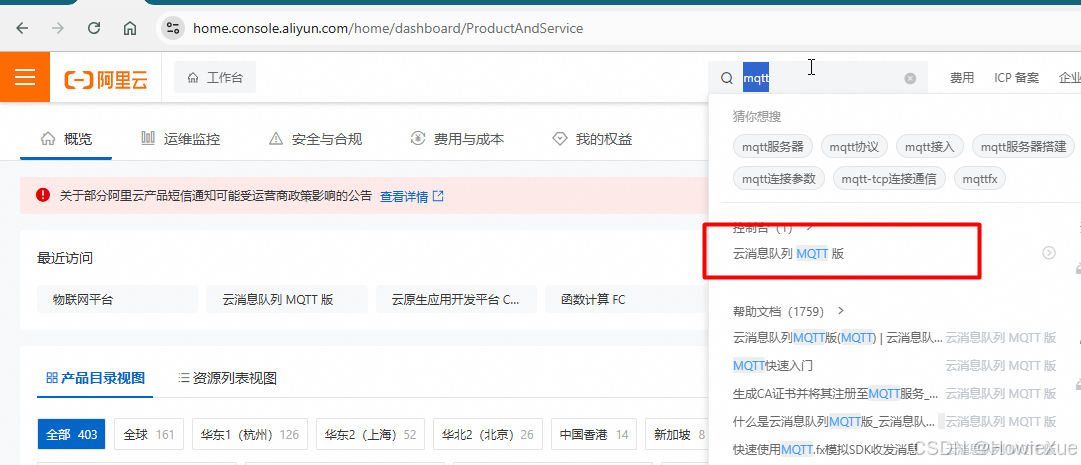Select suggestion mqtt-tcp连接通信
1081x465 pixels.
coord(889,179)
